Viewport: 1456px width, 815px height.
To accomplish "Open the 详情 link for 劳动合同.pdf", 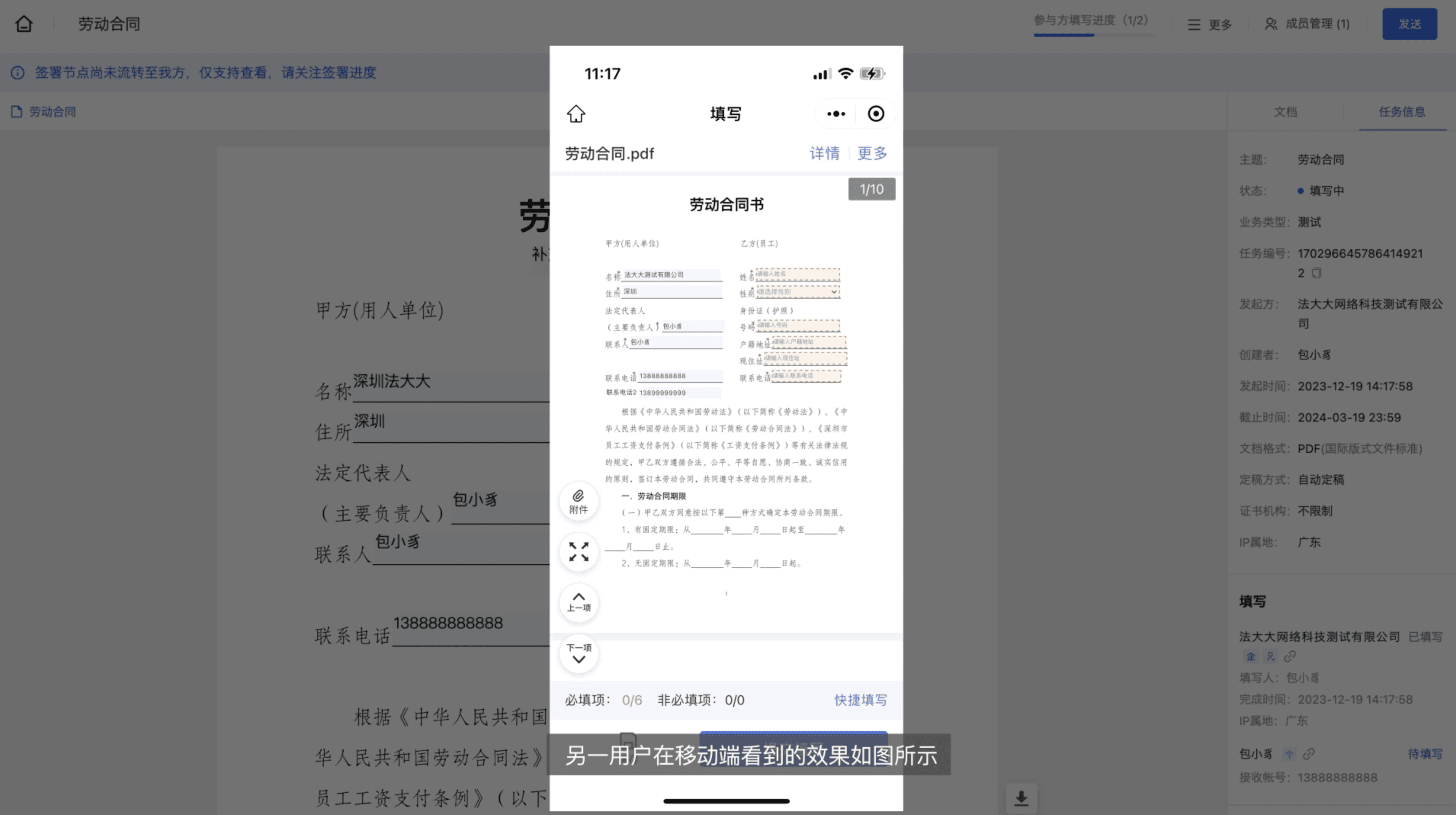I will pyautogui.click(x=824, y=153).
